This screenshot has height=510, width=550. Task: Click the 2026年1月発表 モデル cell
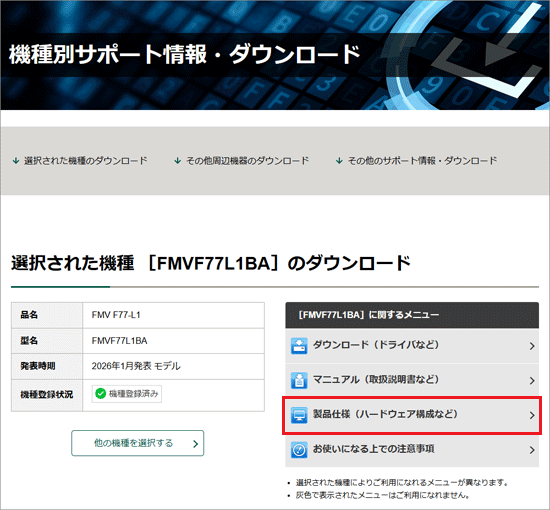174,366
